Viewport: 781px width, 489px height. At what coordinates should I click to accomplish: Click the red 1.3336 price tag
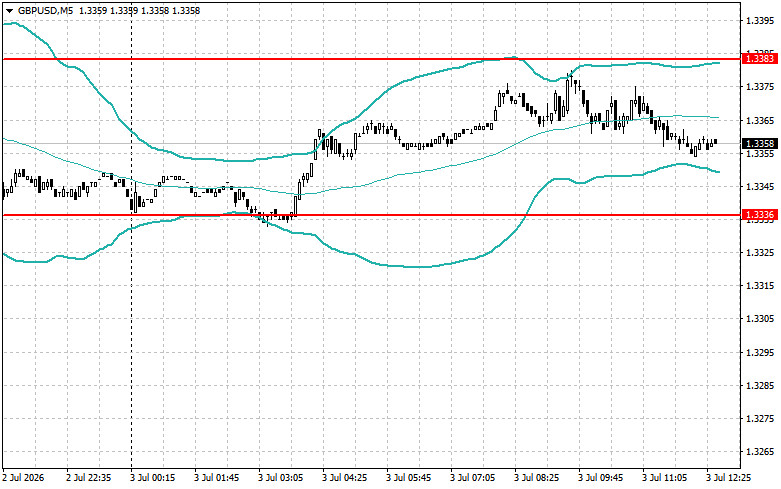(760, 215)
